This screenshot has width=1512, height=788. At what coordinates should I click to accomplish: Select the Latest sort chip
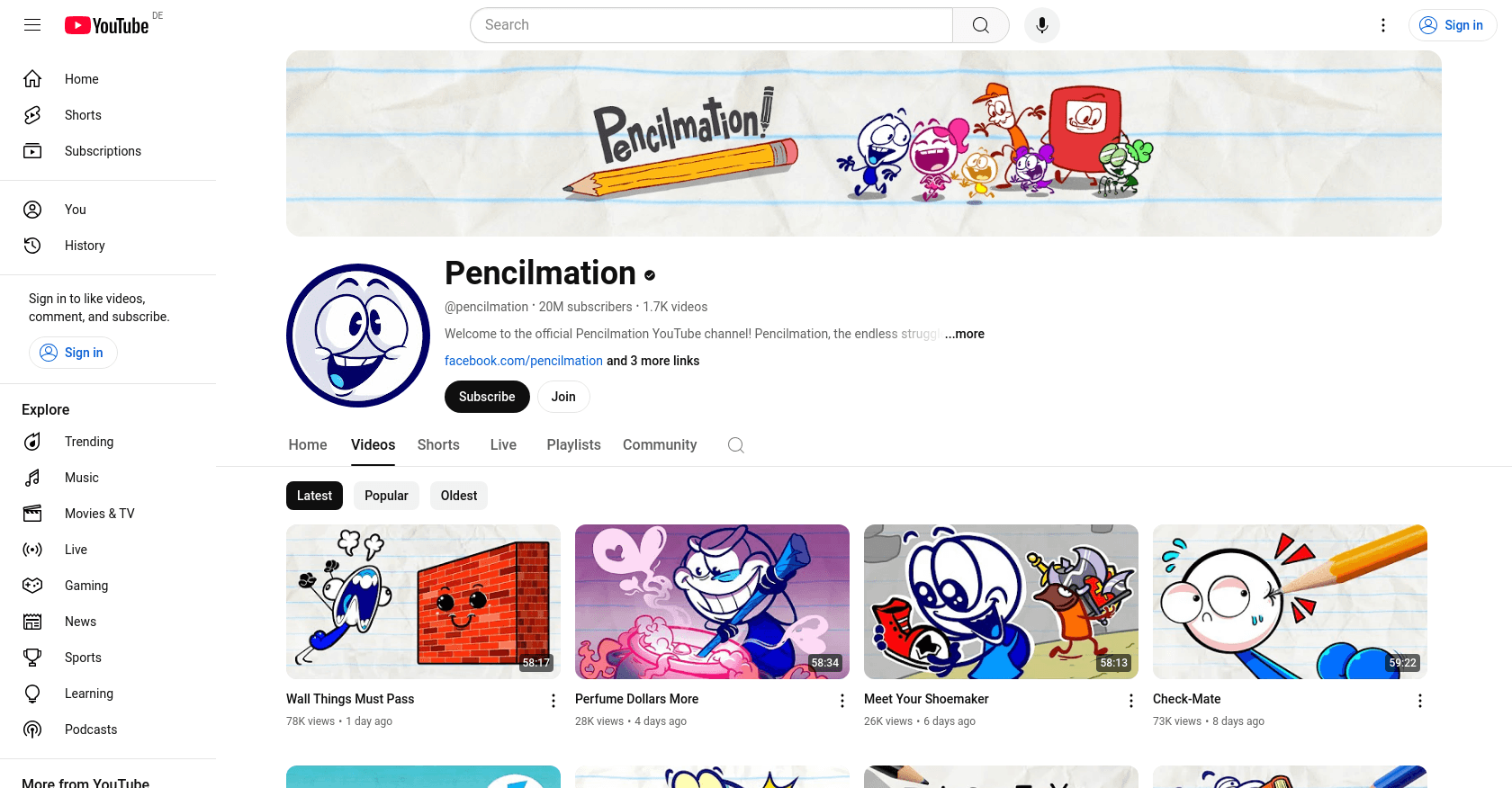(314, 496)
